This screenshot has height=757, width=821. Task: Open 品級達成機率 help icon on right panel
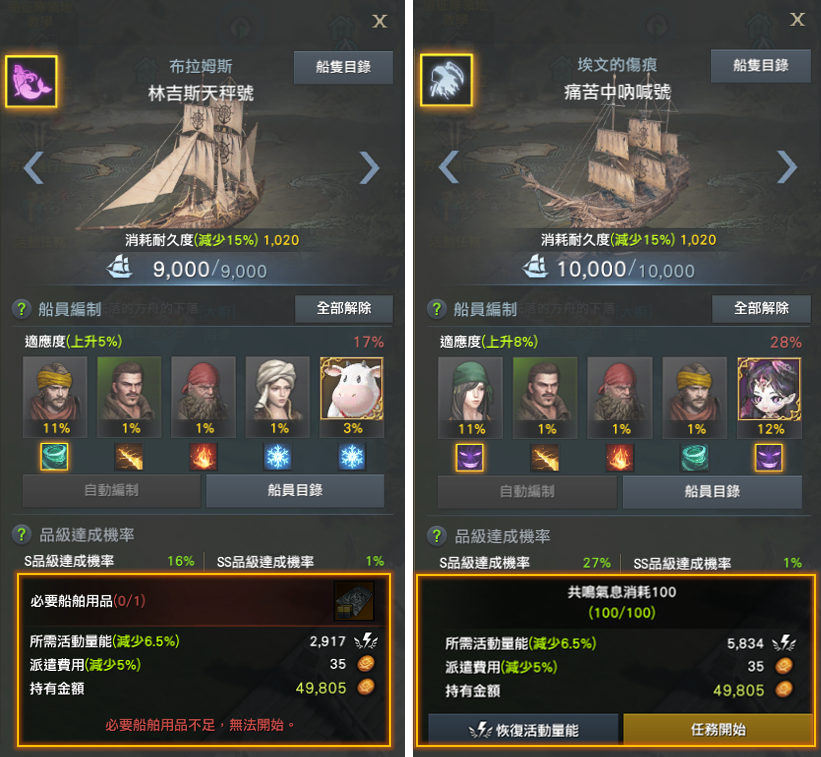pyautogui.click(x=436, y=536)
